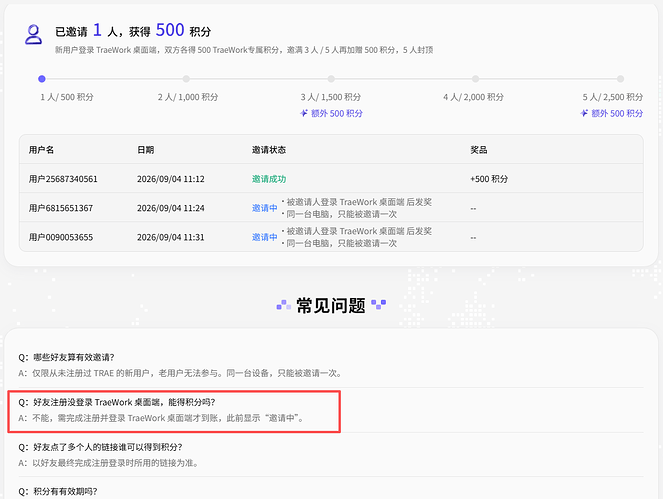Click the 1 人/ 500 积分 label
The image size is (663, 499).
(67, 97)
